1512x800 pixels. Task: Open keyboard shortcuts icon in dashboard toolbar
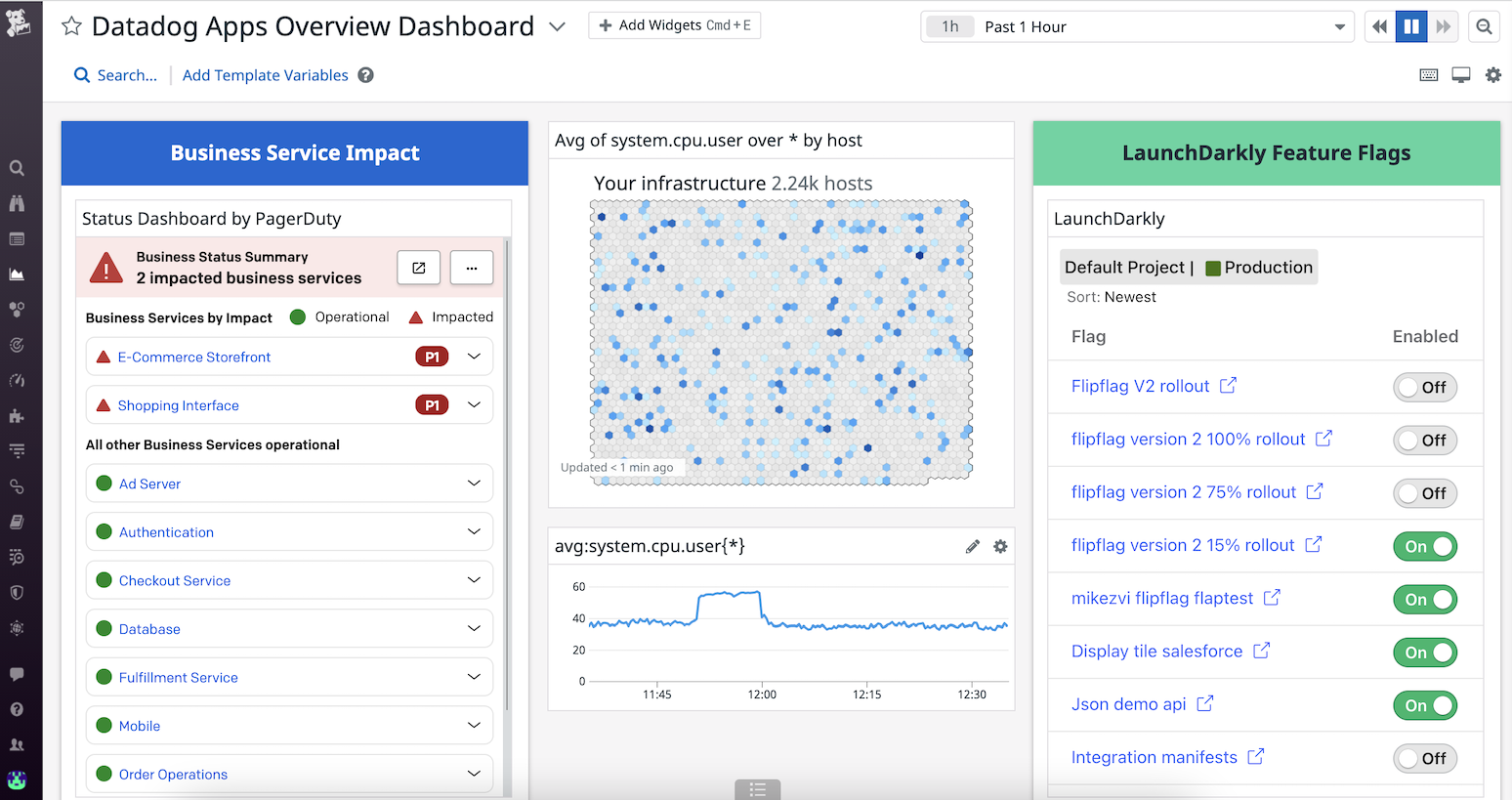(x=1429, y=74)
